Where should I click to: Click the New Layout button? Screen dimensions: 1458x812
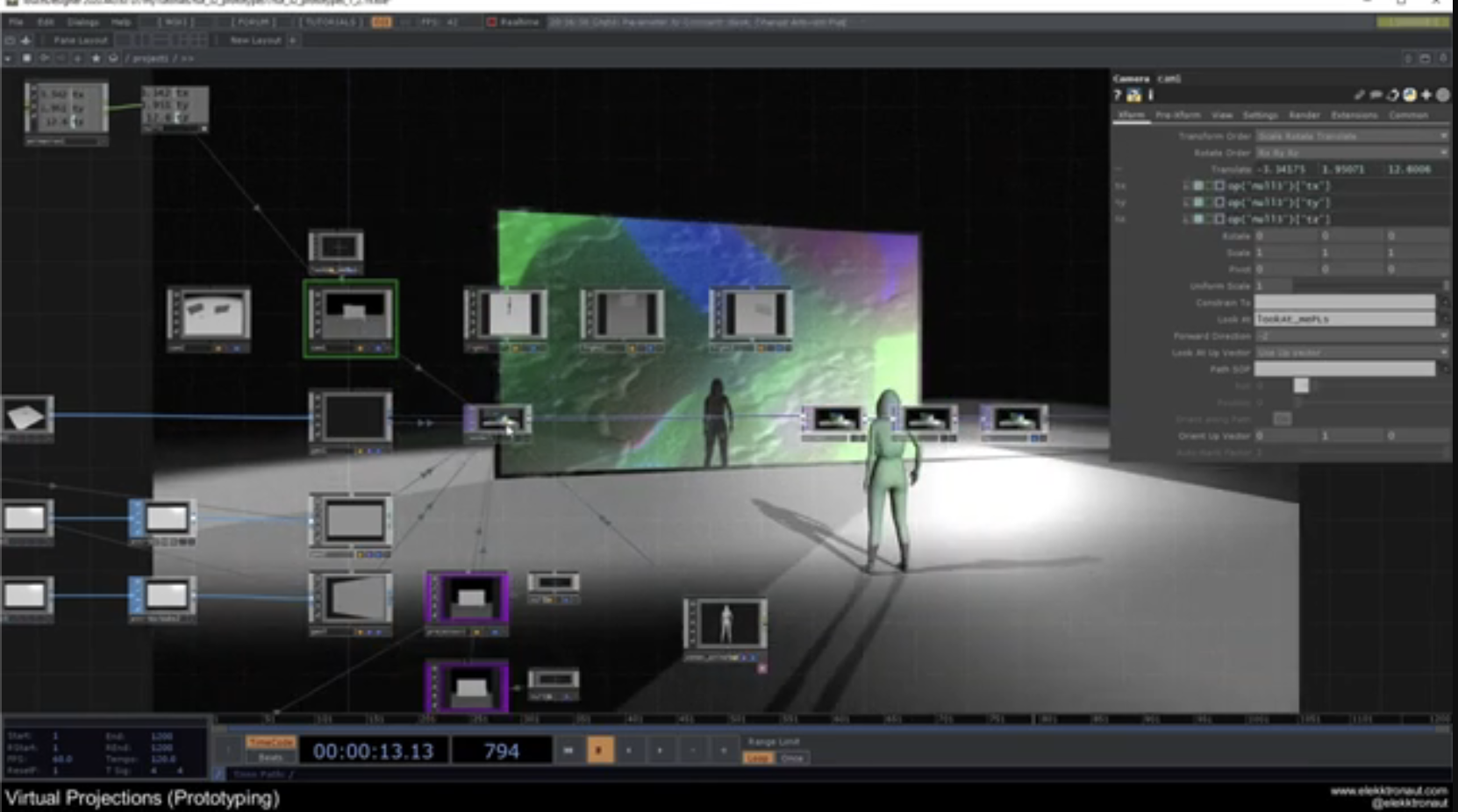(255, 40)
